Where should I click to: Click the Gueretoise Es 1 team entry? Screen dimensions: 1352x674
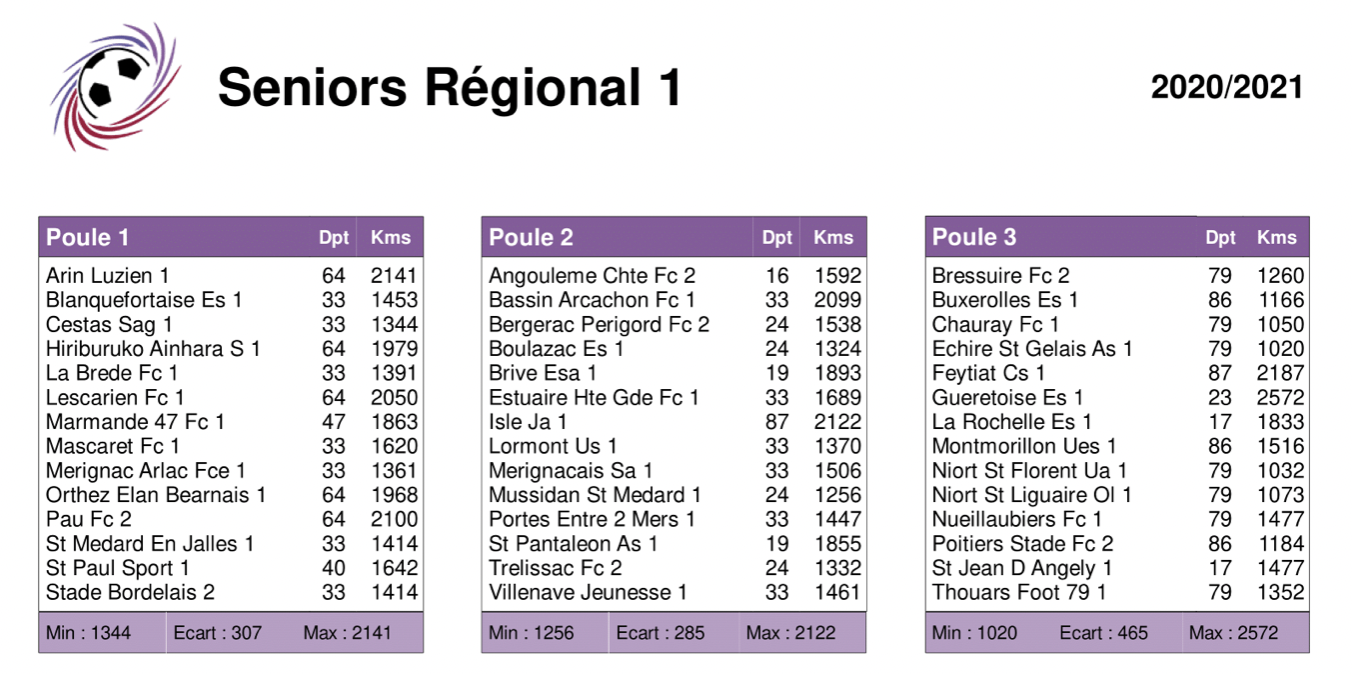click(x=1007, y=397)
